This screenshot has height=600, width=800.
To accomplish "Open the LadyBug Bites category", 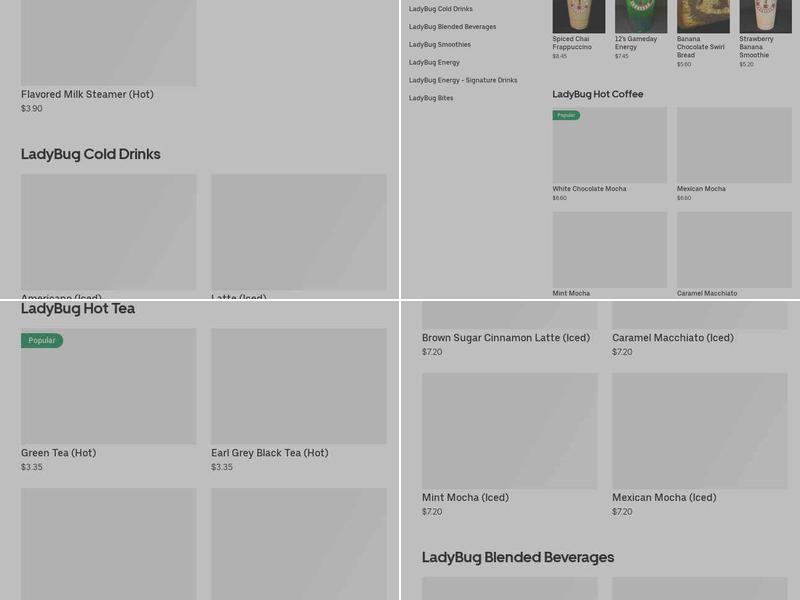I will [431, 98].
